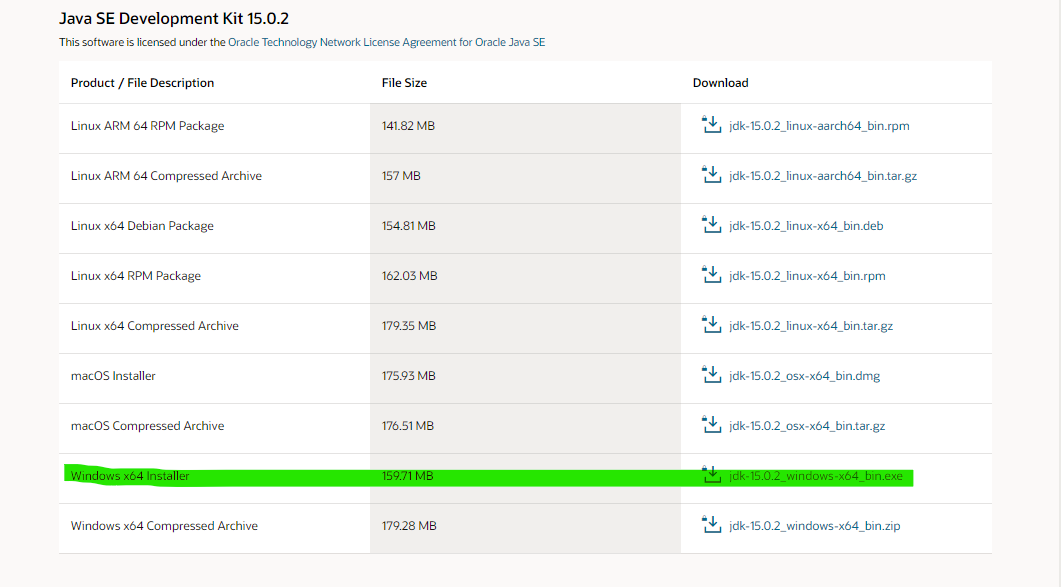Download jdk-15.0.2_linux-aarch64_bin.tar.gz link
Image resolution: width=1061 pixels, height=587 pixels.
tap(823, 176)
